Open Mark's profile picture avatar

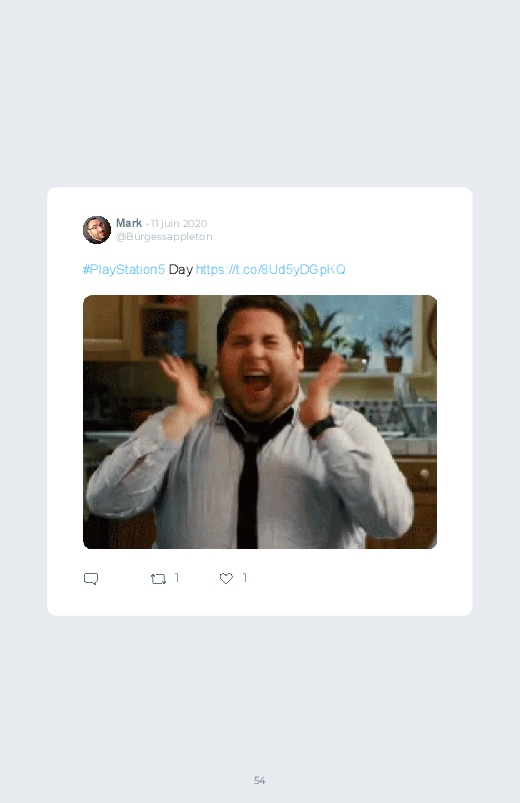97,230
